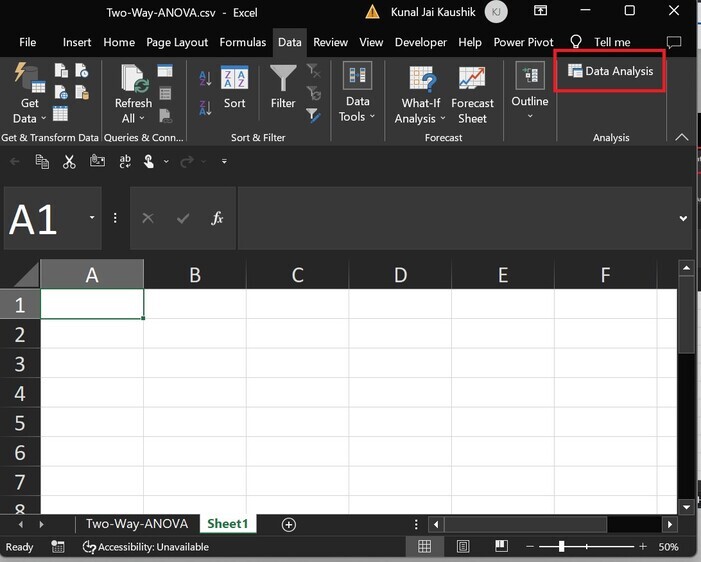Open the custom Sort dialog

coord(234,88)
